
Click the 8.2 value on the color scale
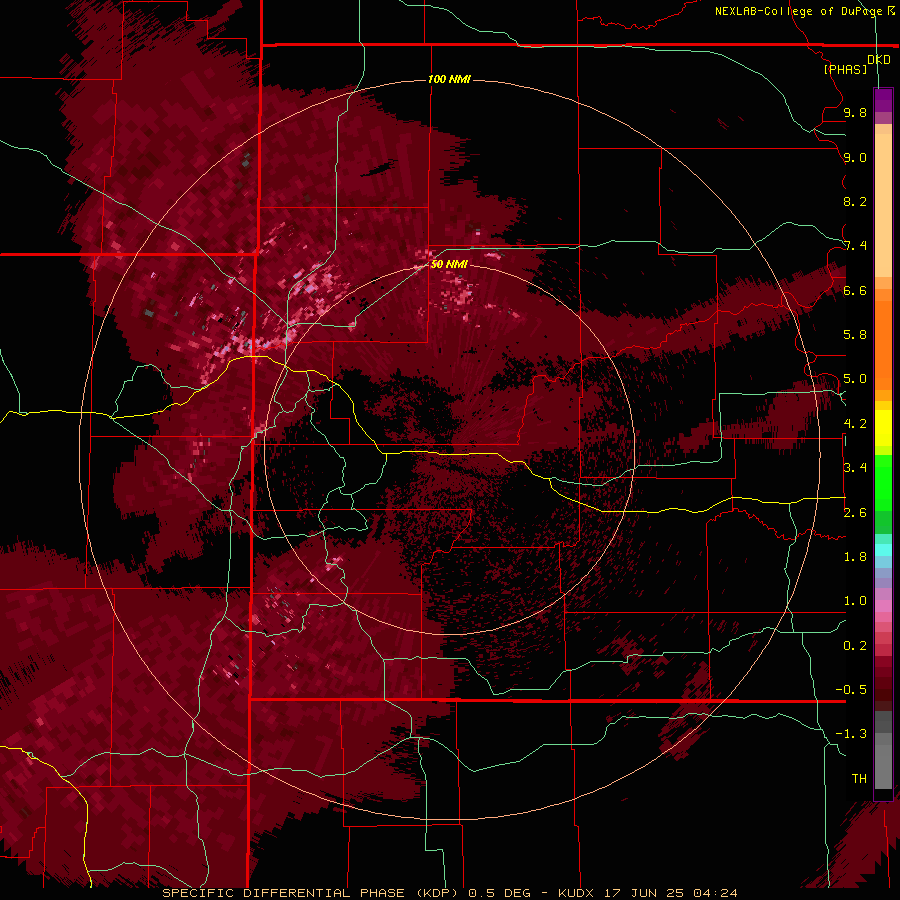pos(855,201)
